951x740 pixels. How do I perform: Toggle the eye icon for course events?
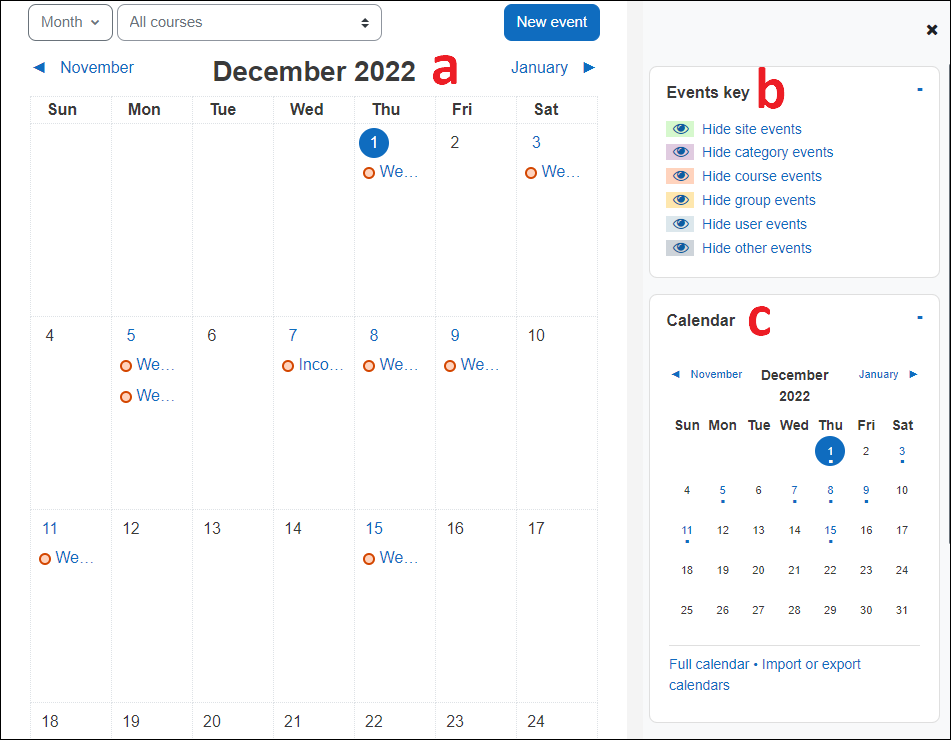pos(680,175)
